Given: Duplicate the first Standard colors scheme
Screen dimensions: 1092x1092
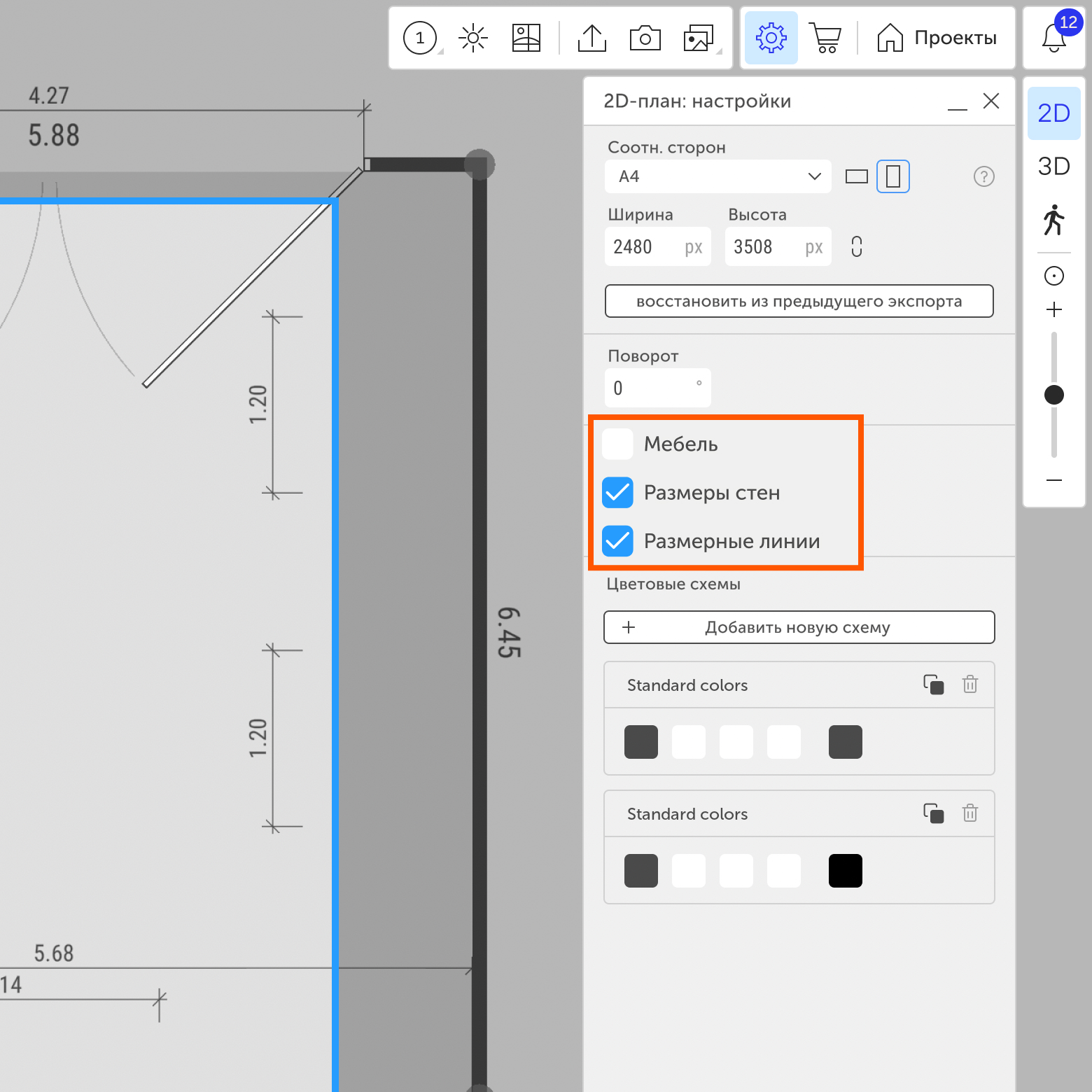Looking at the screenshot, I should click(933, 685).
